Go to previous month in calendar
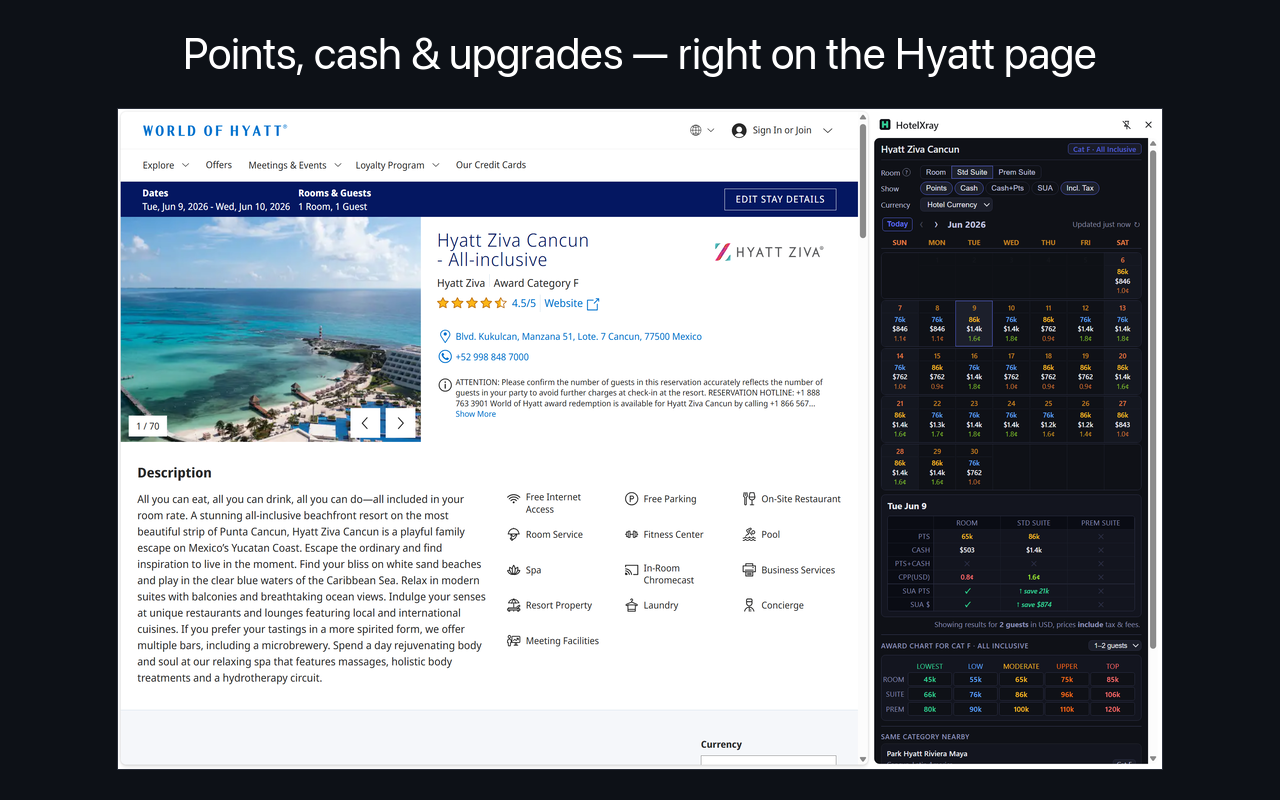Screen dimensions: 1280x800 921,225
